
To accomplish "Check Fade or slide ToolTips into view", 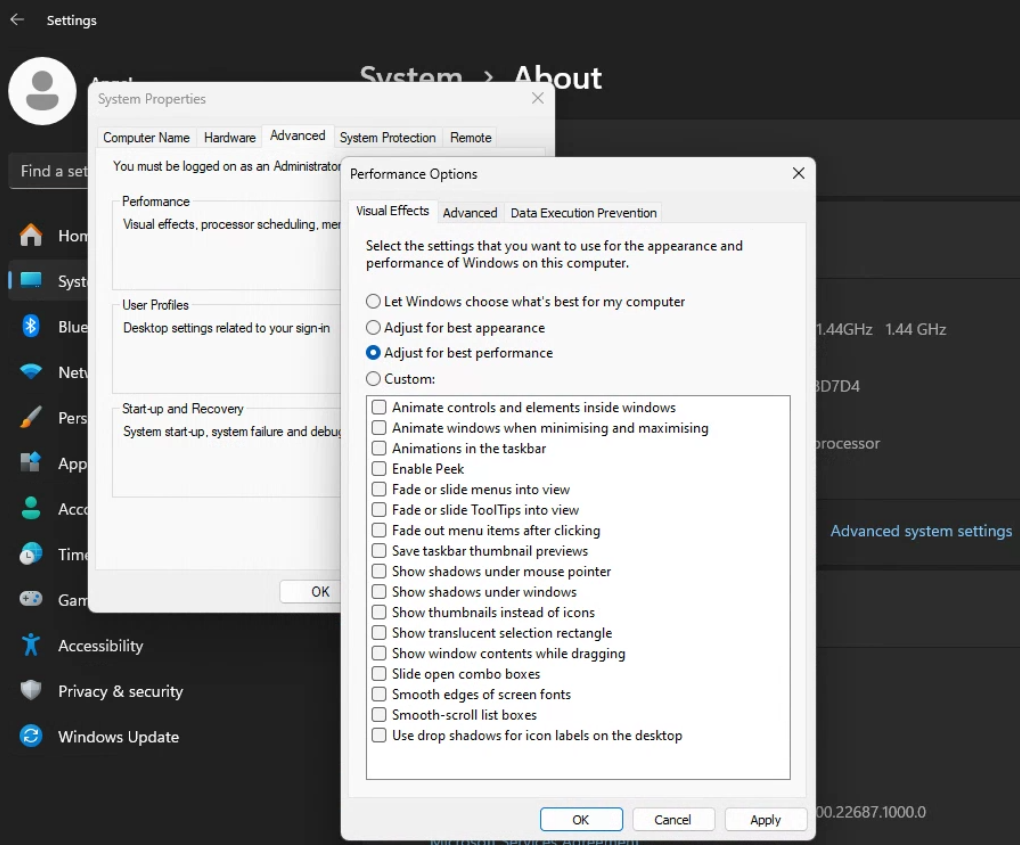I will tap(379, 509).
